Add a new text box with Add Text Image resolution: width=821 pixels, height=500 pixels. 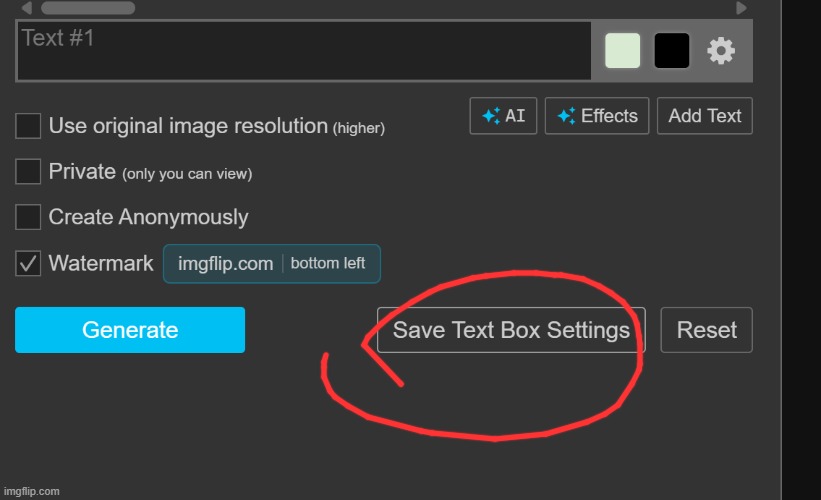704,116
